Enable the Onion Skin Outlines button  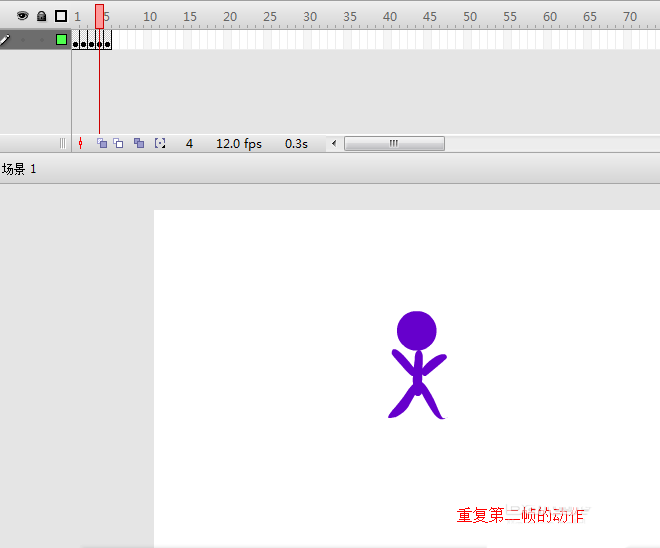tap(118, 144)
